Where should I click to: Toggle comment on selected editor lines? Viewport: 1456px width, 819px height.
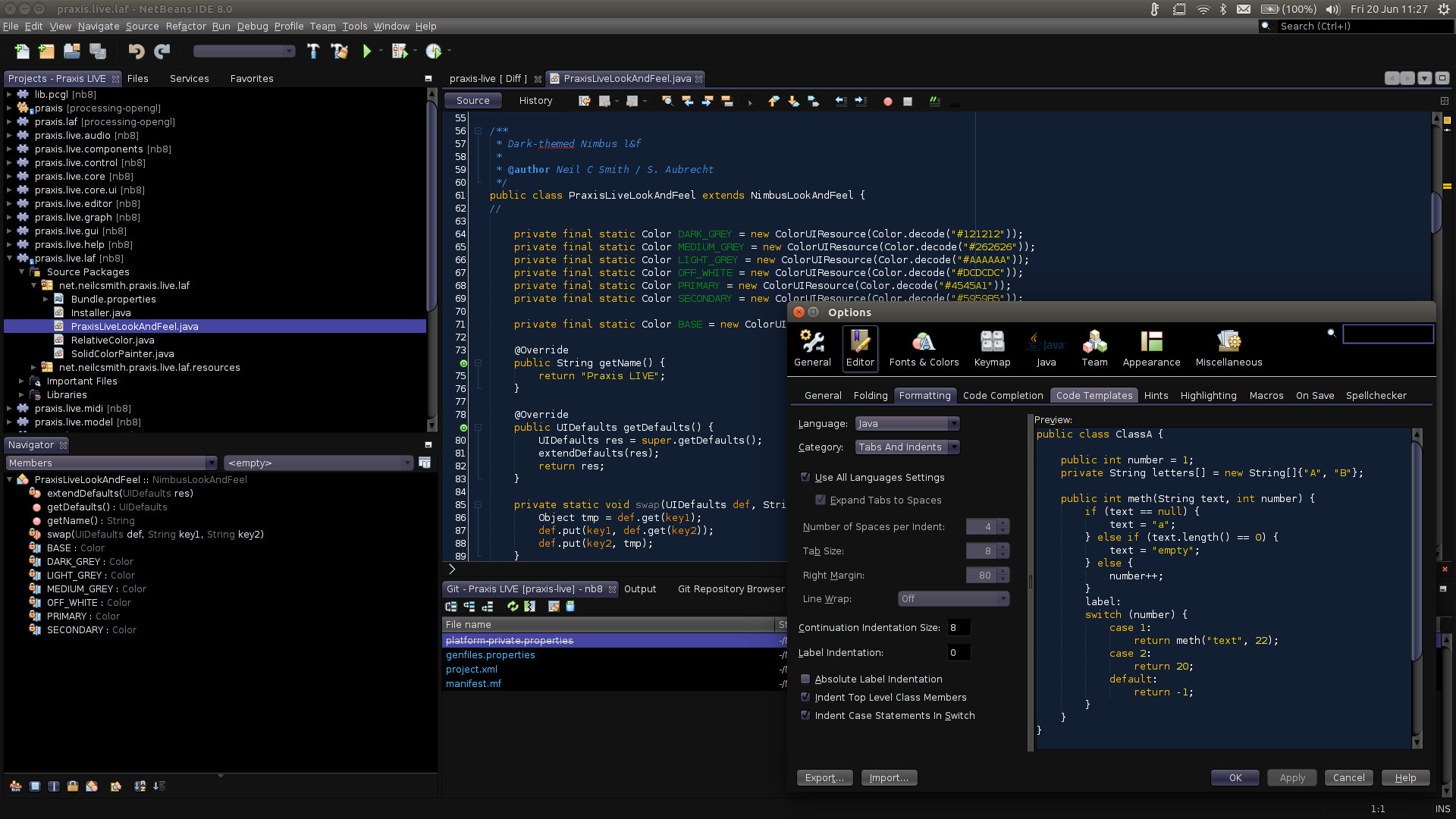(x=934, y=101)
